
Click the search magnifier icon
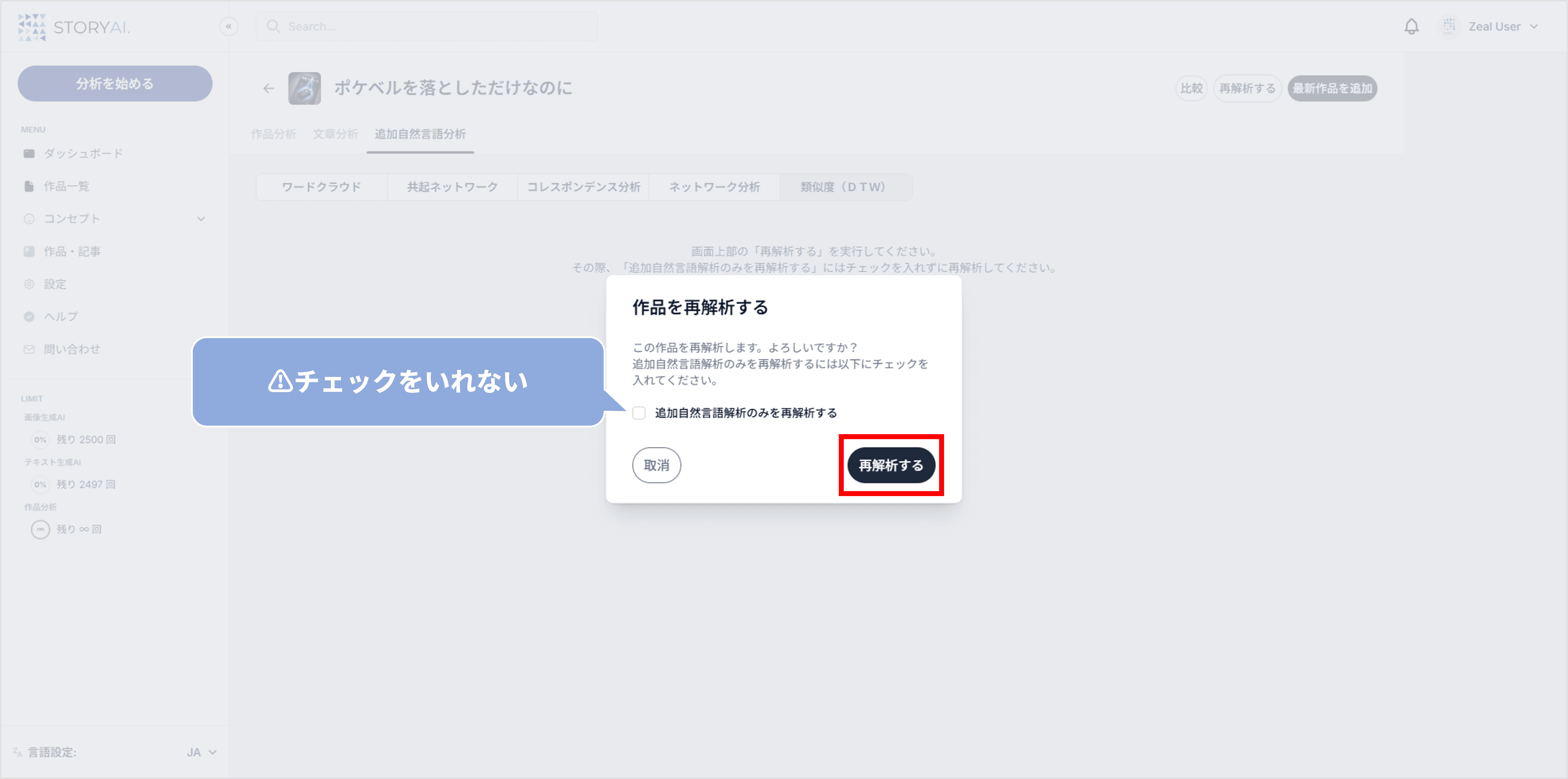coord(273,27)
